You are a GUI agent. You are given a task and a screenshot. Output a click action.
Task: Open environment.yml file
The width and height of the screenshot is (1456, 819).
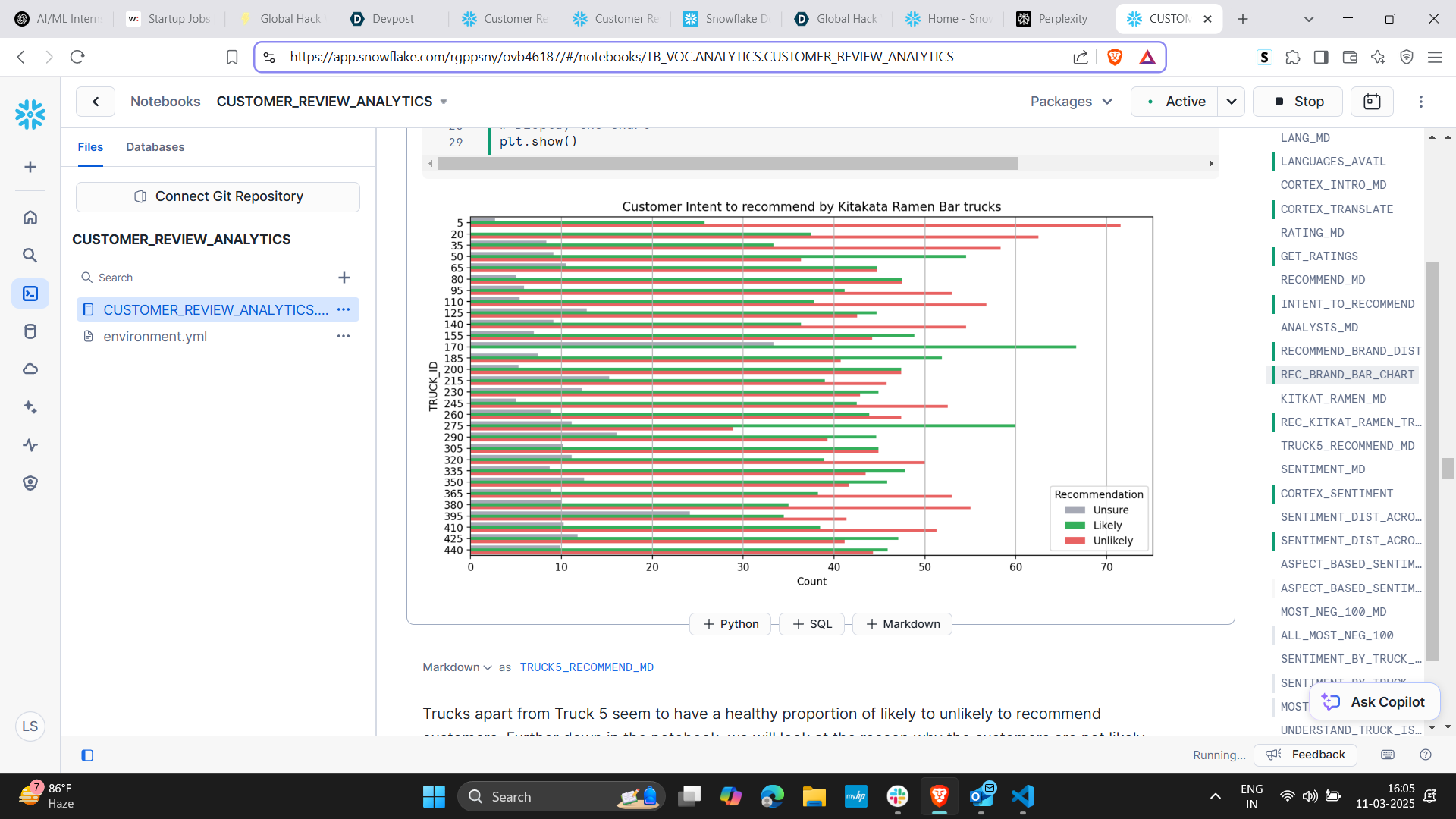(155, 337)
